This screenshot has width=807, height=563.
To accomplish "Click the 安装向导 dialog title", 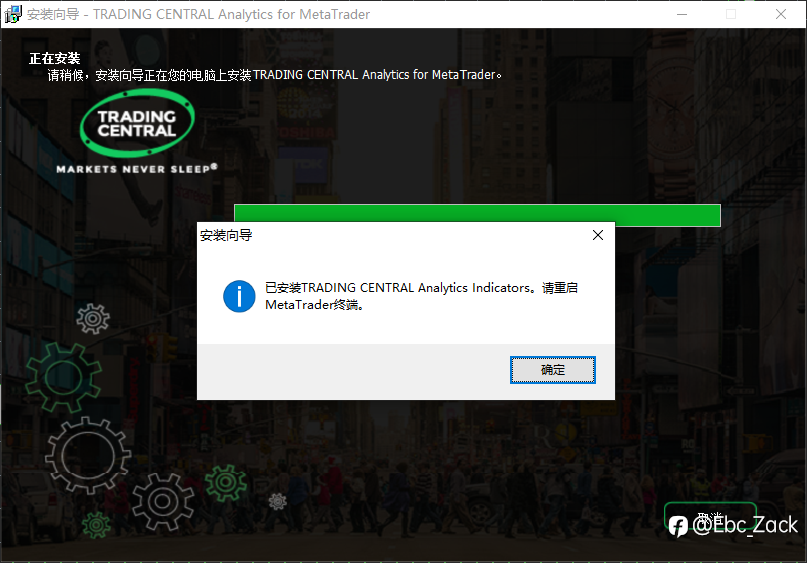I will click(226, 236).
